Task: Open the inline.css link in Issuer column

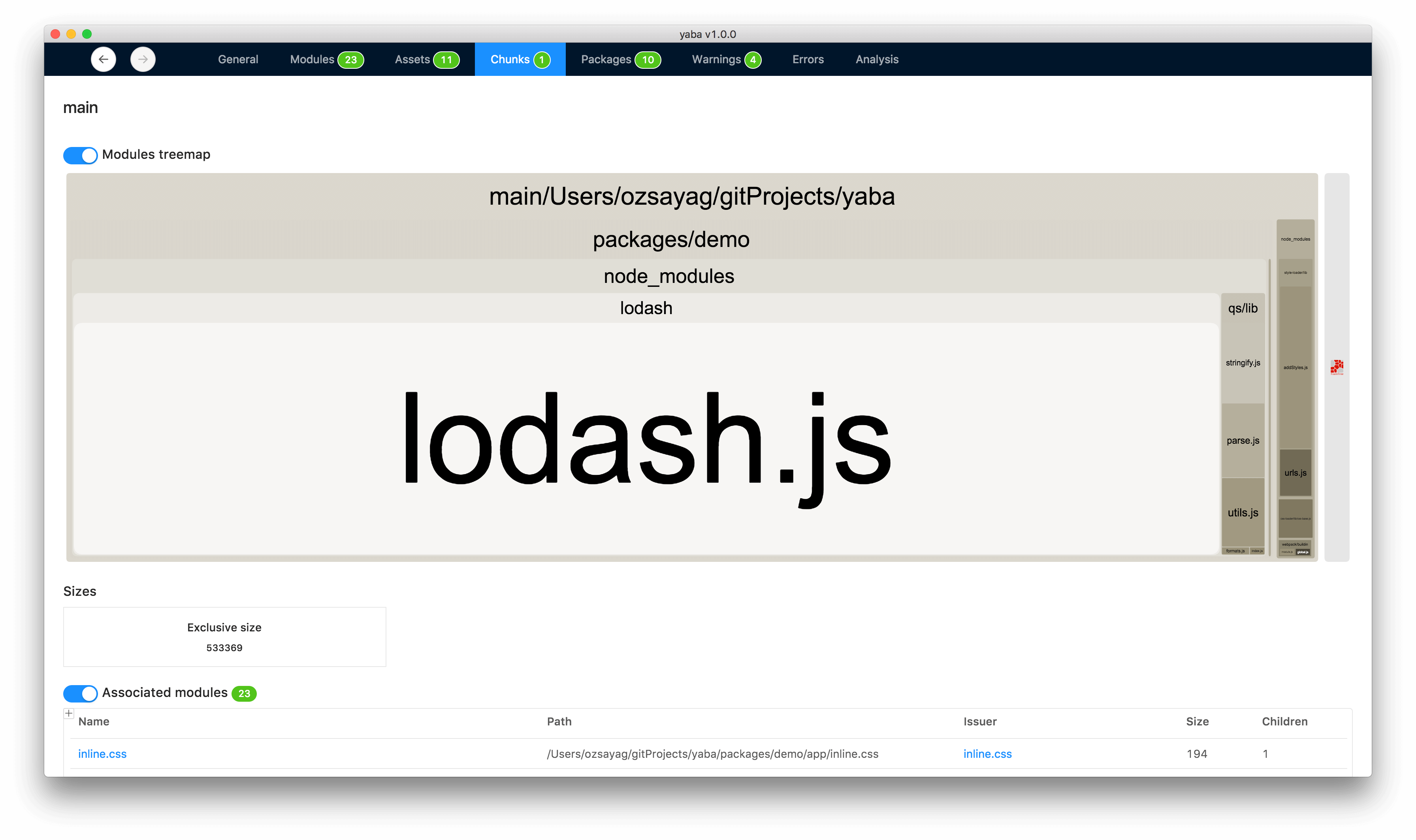Action: (x=987, y=754)
